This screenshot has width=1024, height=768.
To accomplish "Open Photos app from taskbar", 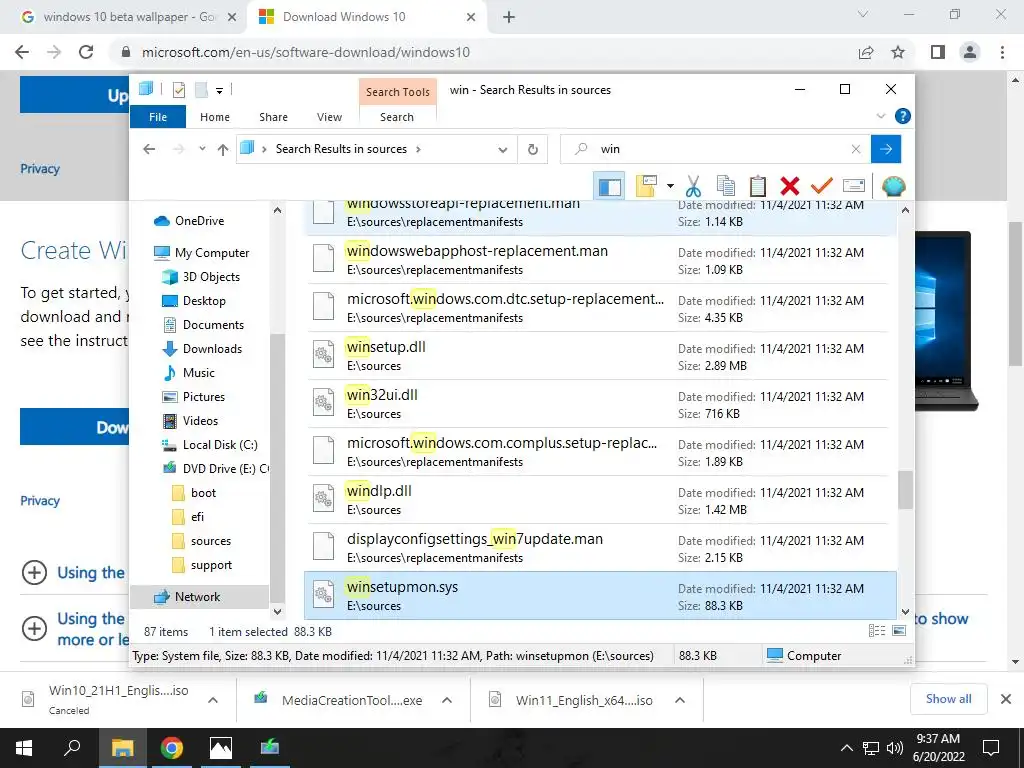I will [221, 748].
